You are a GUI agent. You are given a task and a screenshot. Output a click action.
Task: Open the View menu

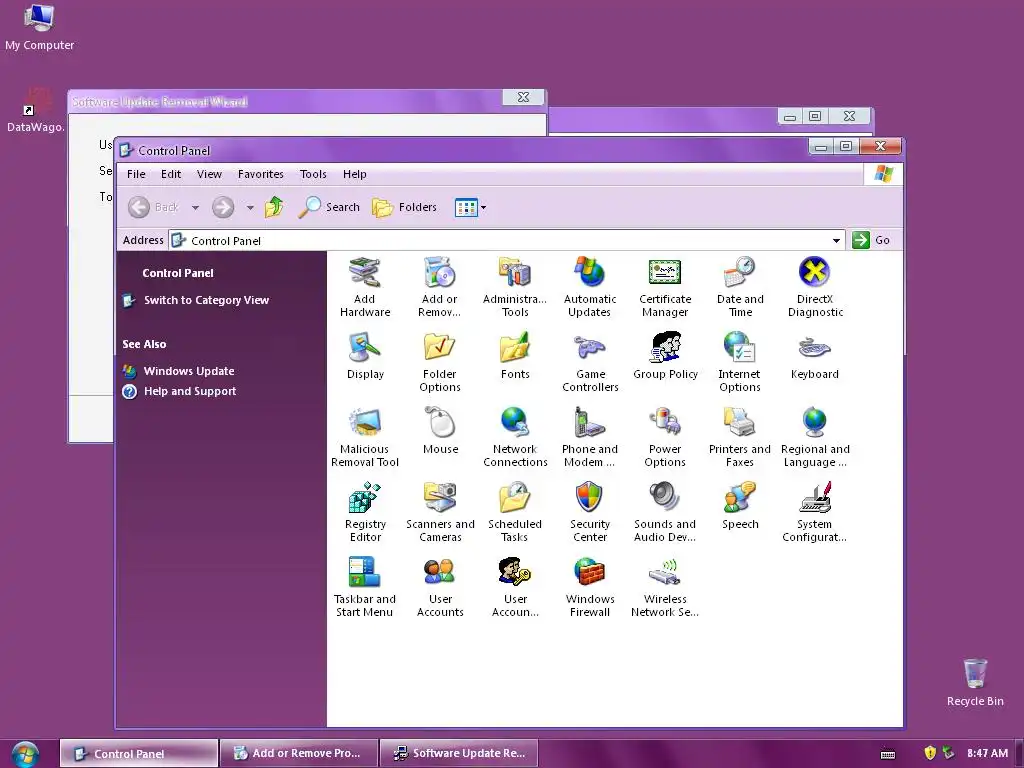209,174
